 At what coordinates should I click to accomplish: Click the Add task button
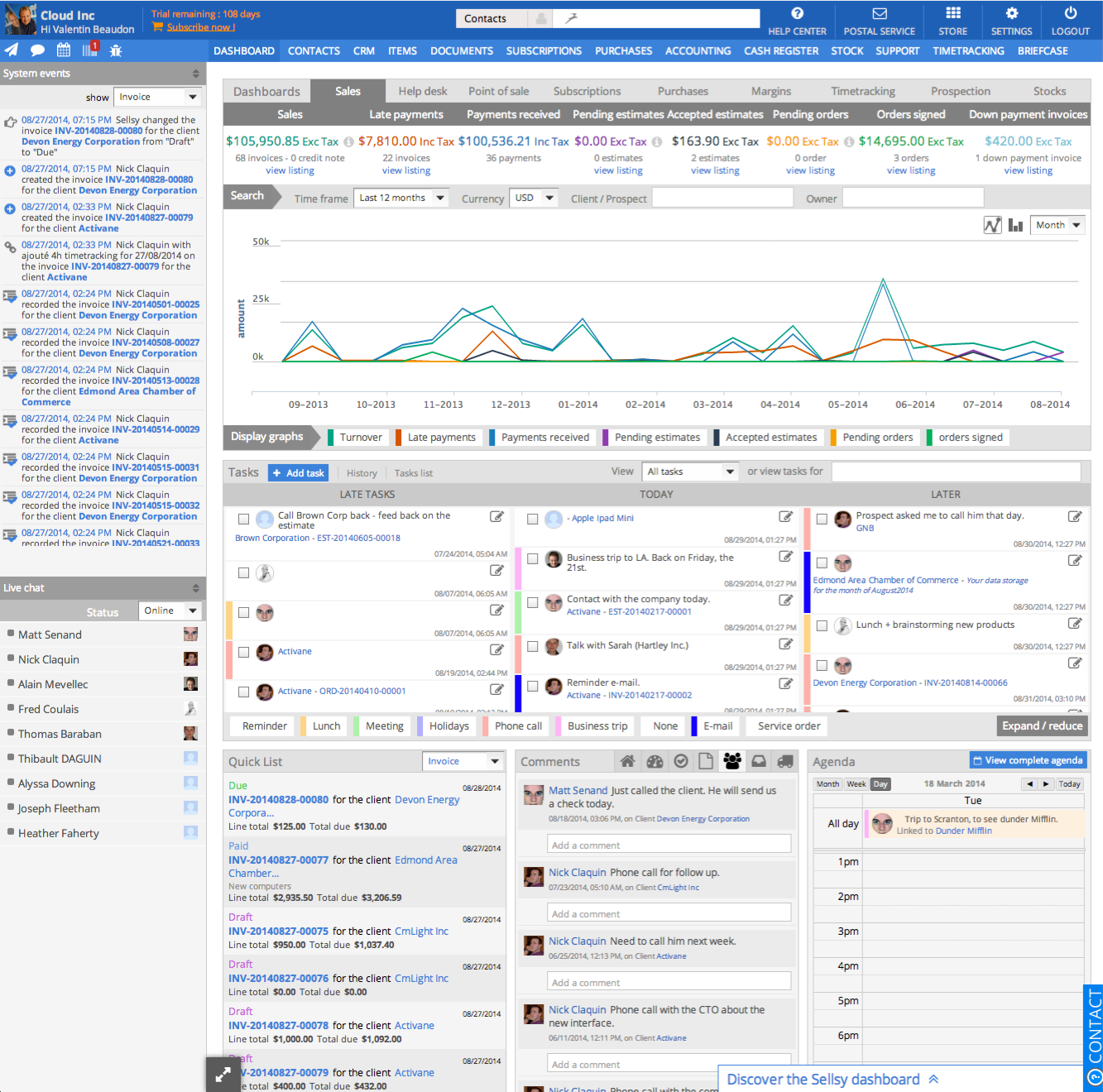pyautogui.click(x=299, y=473)
